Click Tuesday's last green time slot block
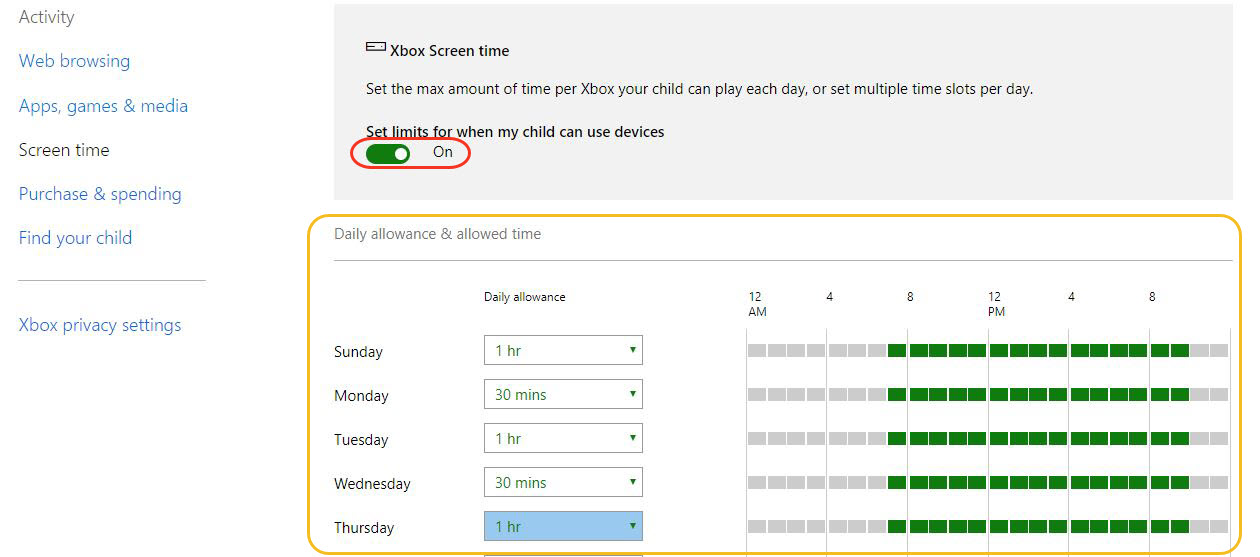This screenshot has height=557, width=1260. 1179,438
